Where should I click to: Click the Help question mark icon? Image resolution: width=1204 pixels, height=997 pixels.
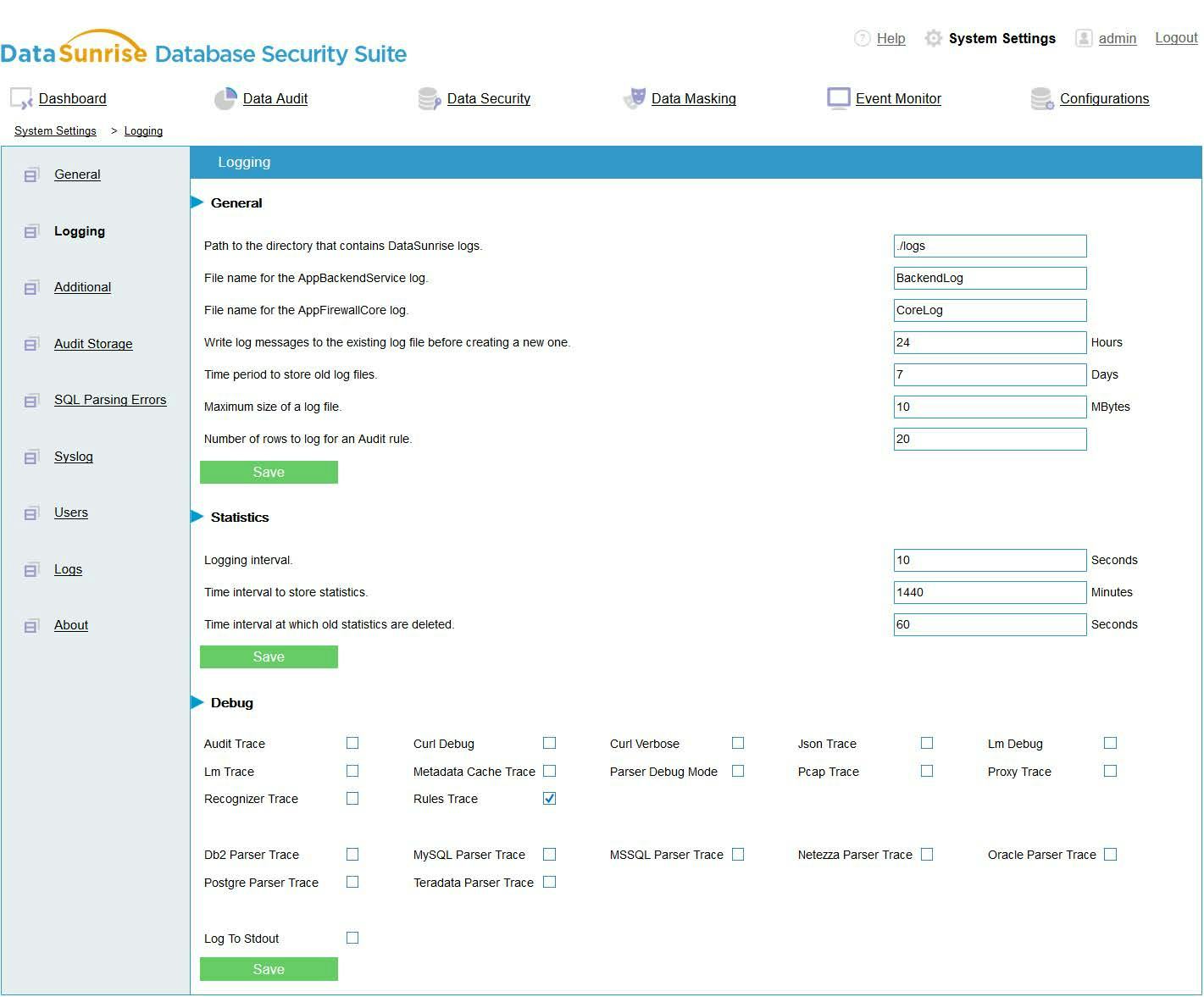point(862,38)
